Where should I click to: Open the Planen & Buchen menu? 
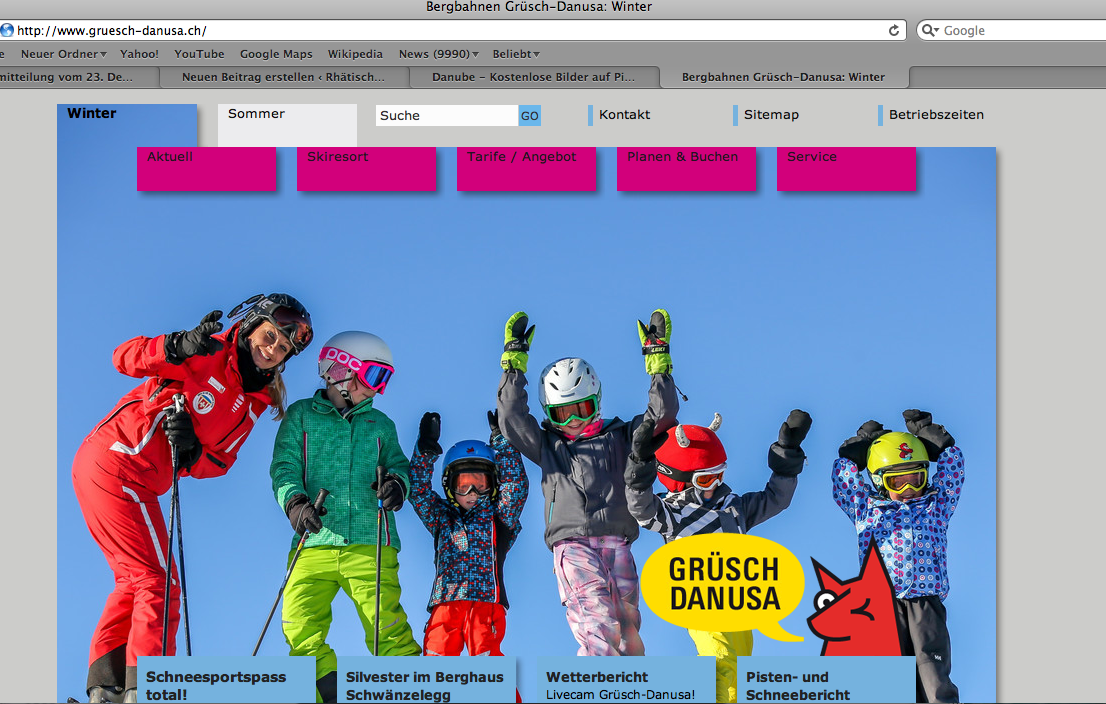click(x=686, y=169)
